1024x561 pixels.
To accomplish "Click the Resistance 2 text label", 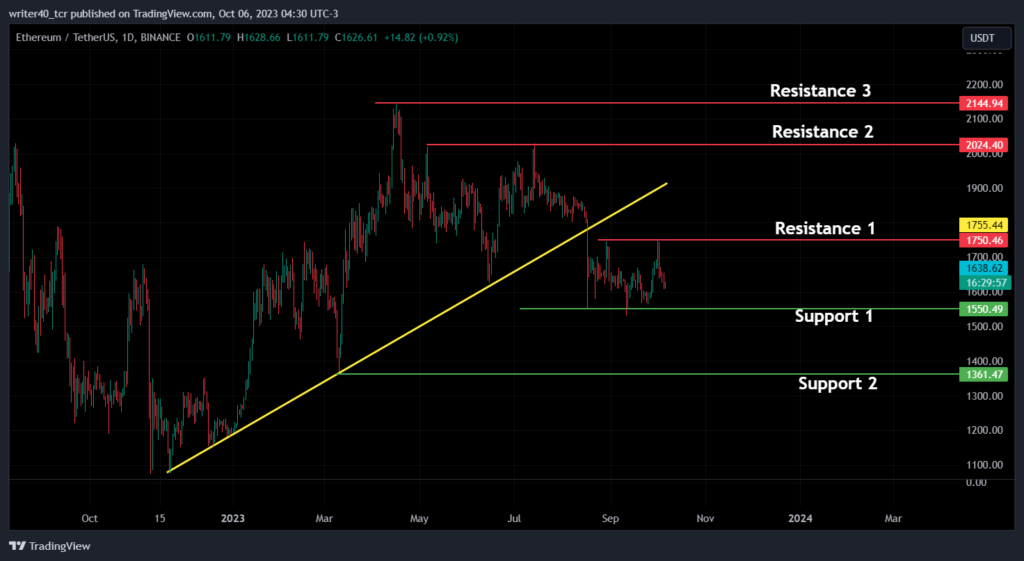I will (823, 131).
